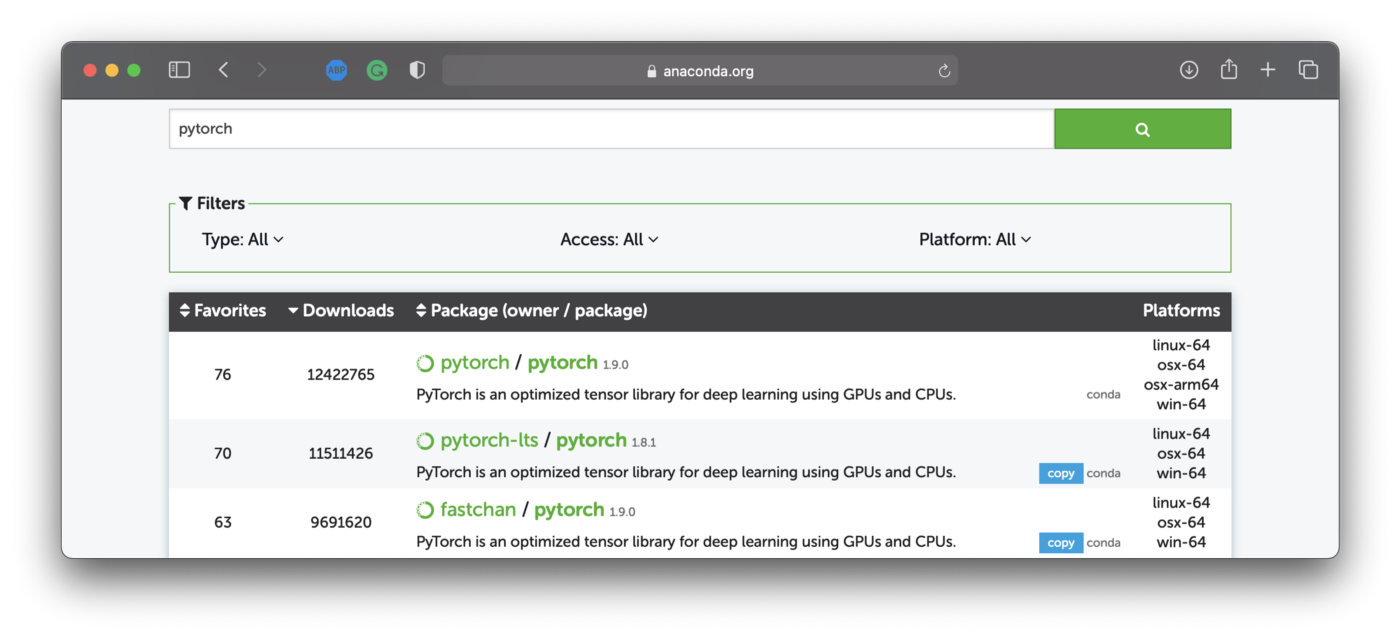Sort results by the Favorites column
The height and width of the screenshot is (639, 1400).
pyautogui.click(x=223, y=311)
